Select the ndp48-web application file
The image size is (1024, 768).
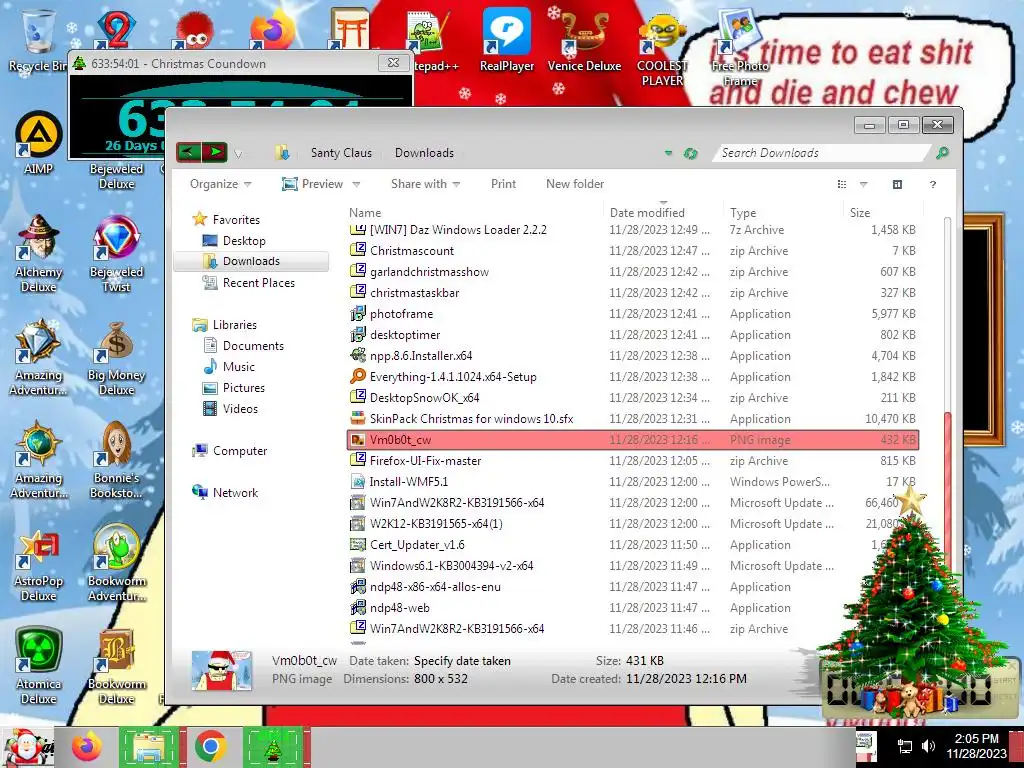click(x=632, y=607)
